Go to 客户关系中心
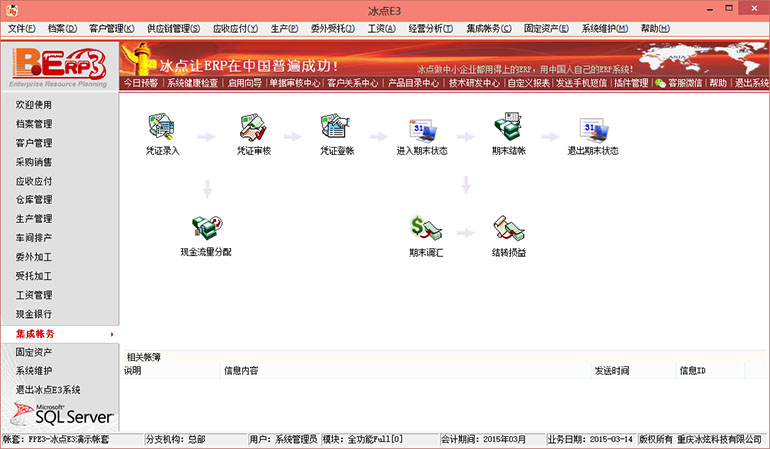 coord(353,83)
